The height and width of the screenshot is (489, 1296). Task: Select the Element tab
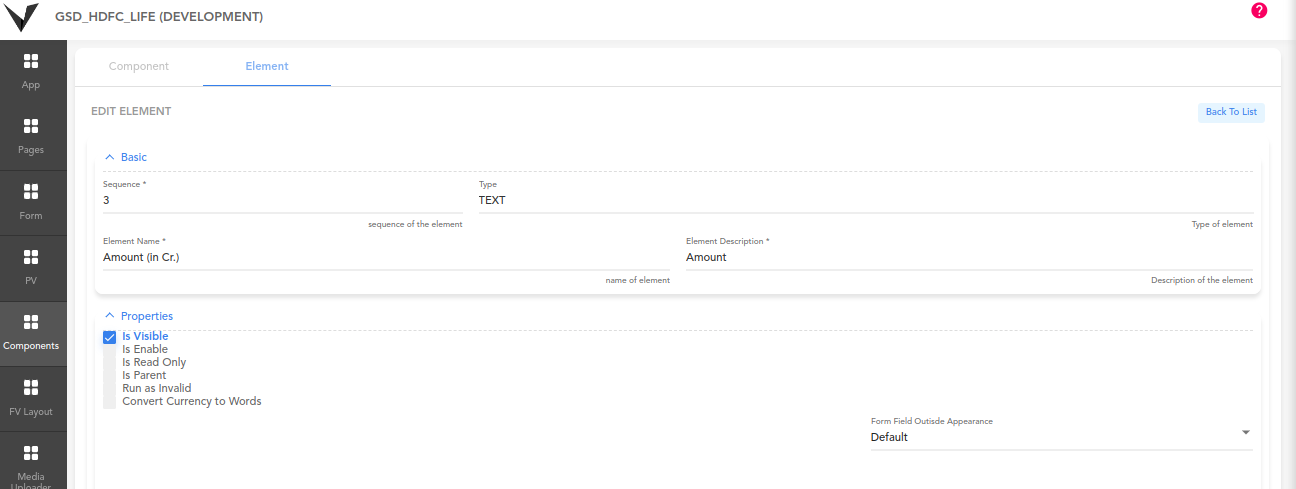pyautogui.click(x=267, y=66)
